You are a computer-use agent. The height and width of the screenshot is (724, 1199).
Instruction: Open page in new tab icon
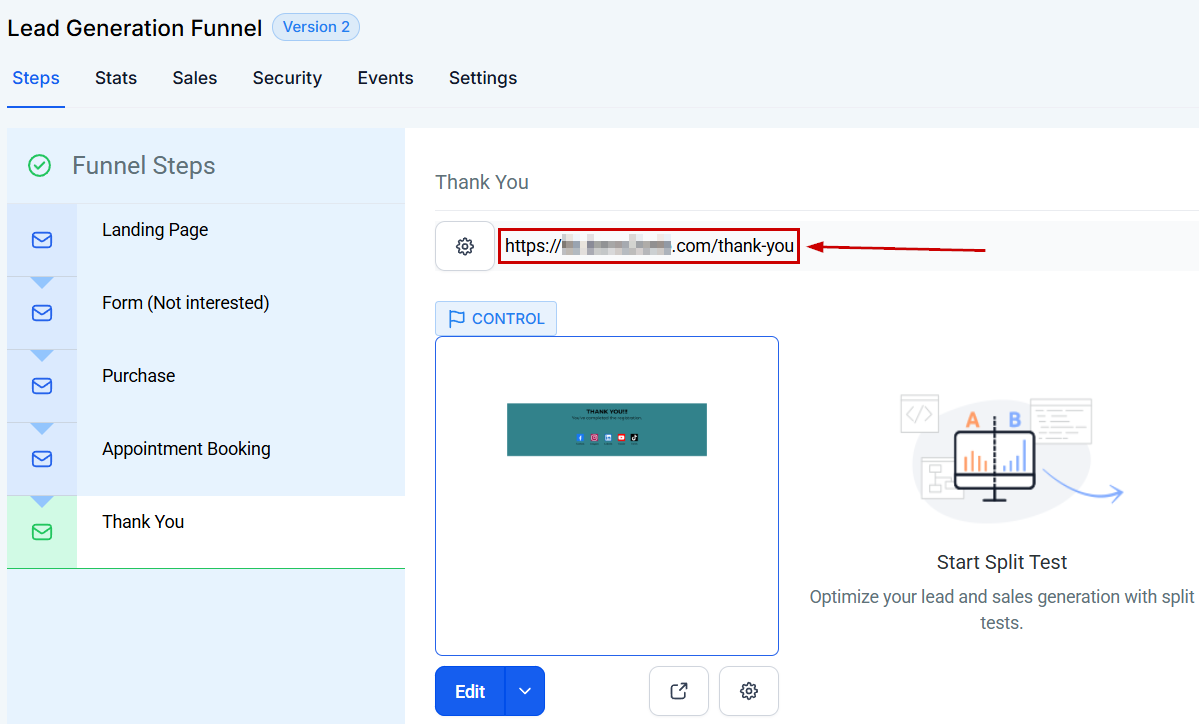679,691
